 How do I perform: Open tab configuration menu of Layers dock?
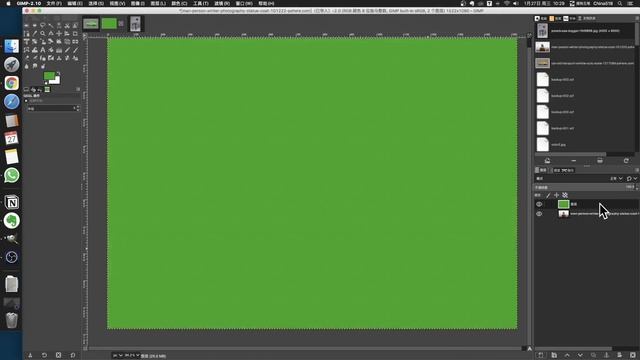pos(637,170)
